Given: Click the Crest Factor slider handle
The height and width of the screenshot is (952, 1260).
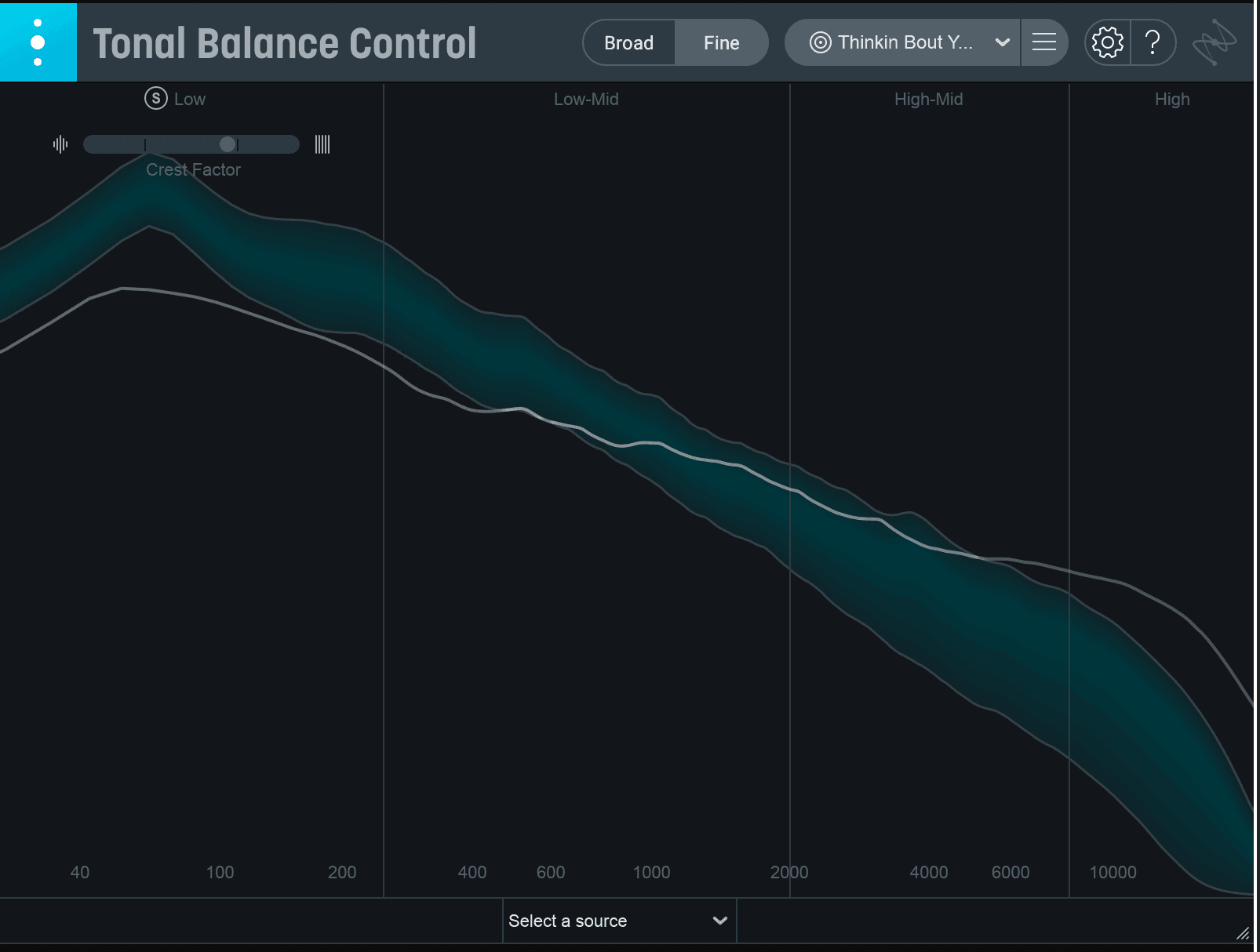Looking at the screenshot, I should coord(228,144).
